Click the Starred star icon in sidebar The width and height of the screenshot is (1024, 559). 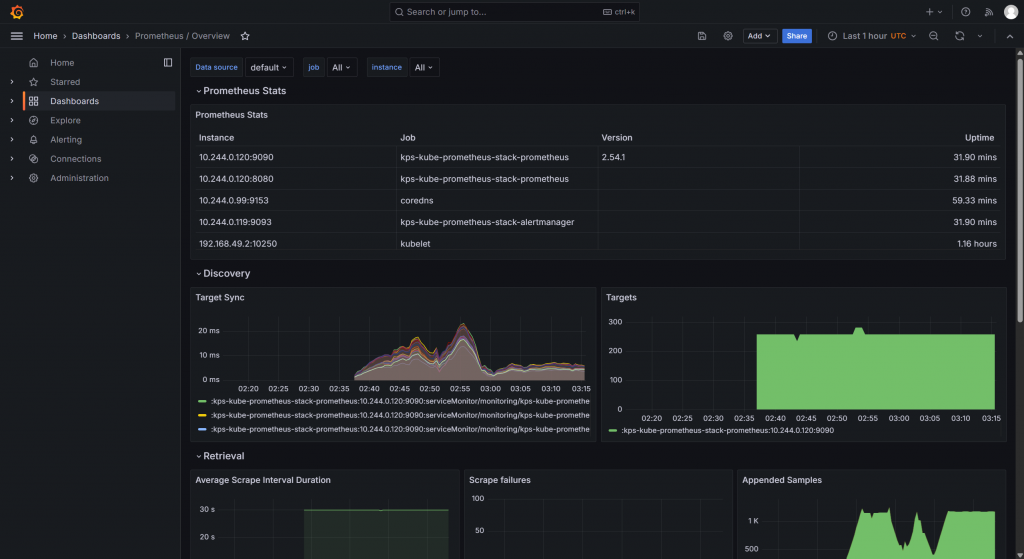point(33,82)
